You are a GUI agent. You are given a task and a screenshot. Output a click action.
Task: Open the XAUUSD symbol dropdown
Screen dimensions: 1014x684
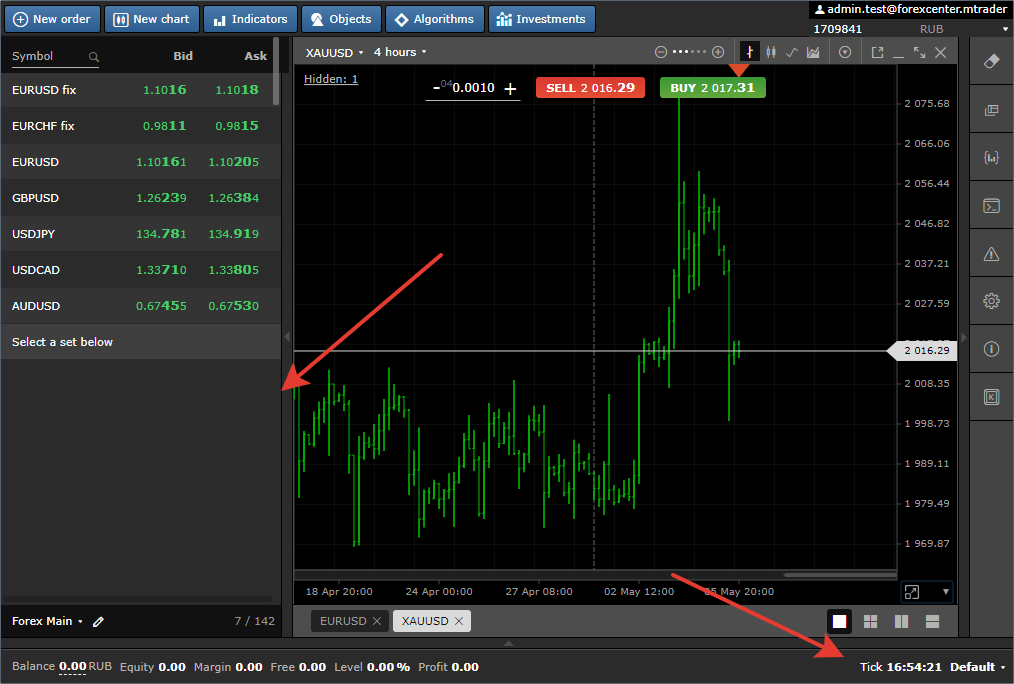(334, 52)
